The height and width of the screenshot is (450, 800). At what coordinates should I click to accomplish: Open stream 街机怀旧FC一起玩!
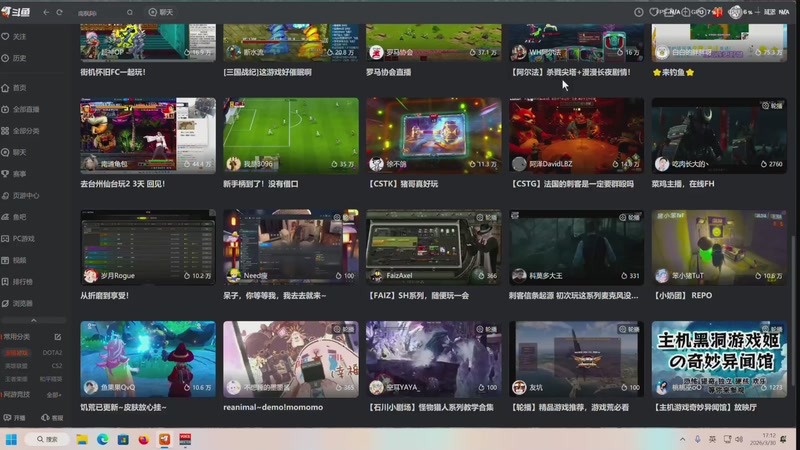pos(113,72)
